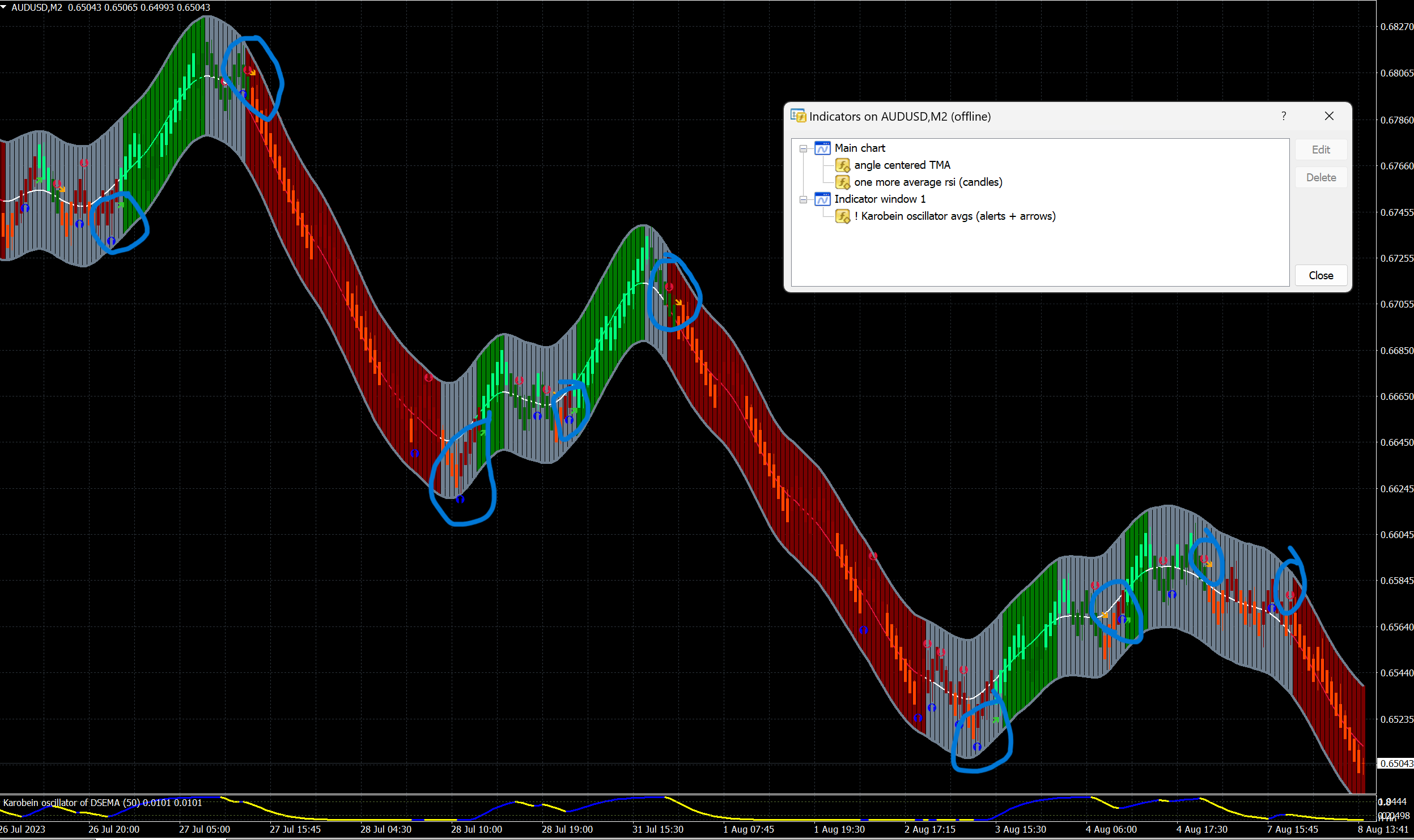
Task: Click the dialog help question mark
Action: pos(1284,116)
